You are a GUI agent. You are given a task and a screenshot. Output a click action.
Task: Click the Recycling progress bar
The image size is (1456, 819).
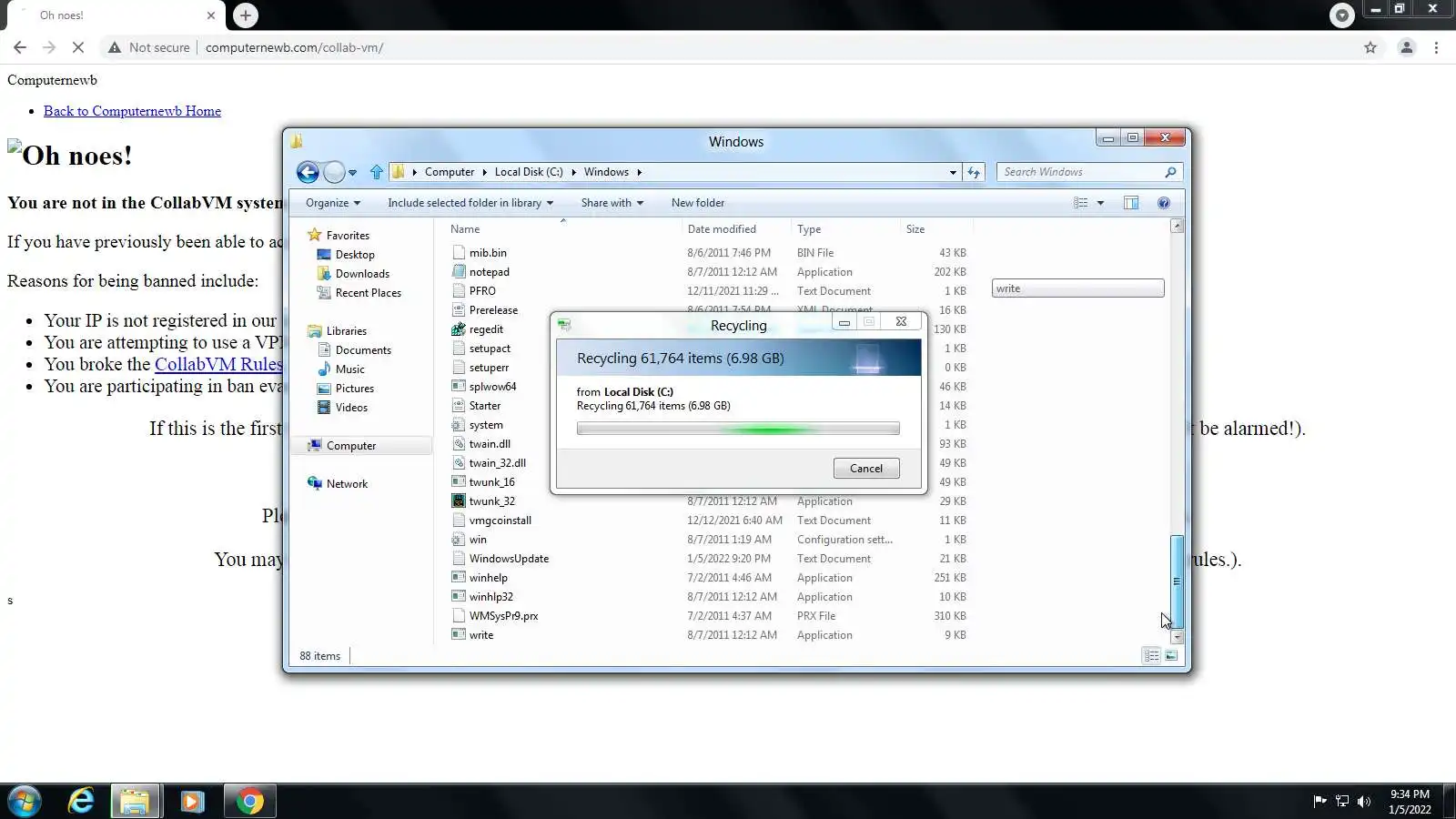coord(738,429)
